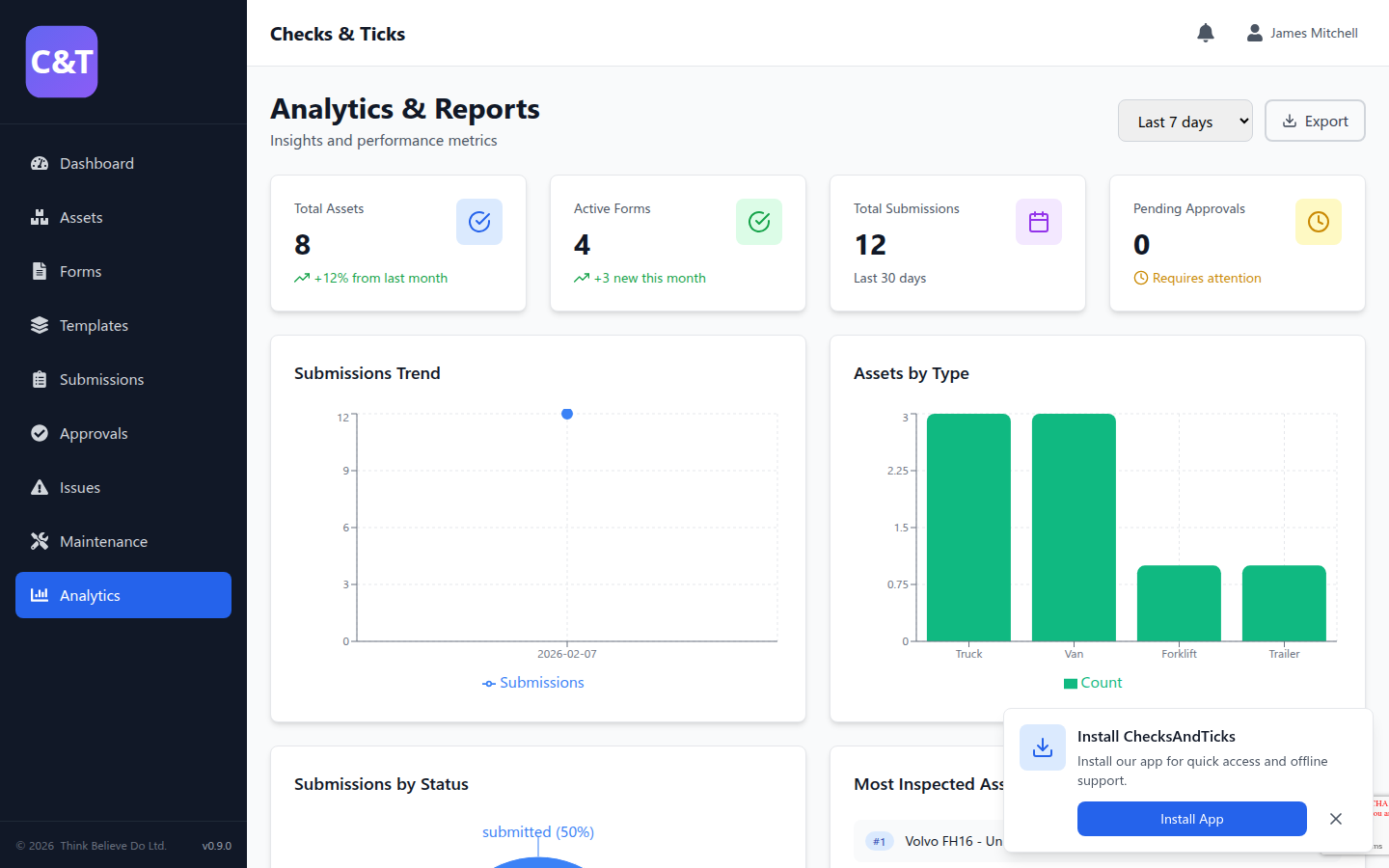Screen dimensions: 1389x868
Task: View pending Approvals
Action: click(x=95, y=433)
